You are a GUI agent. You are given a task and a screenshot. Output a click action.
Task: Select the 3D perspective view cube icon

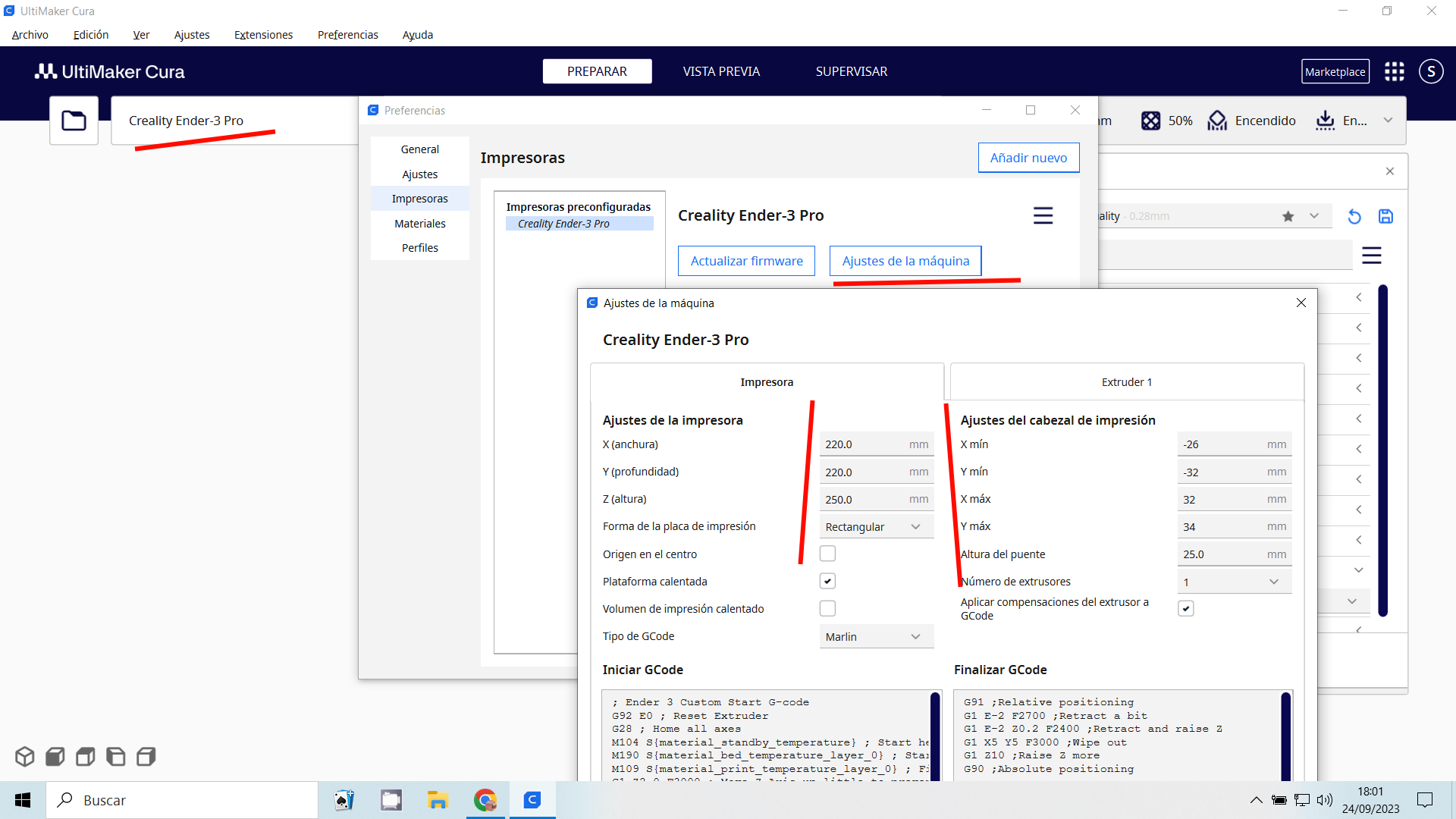(x=24, y=756)
